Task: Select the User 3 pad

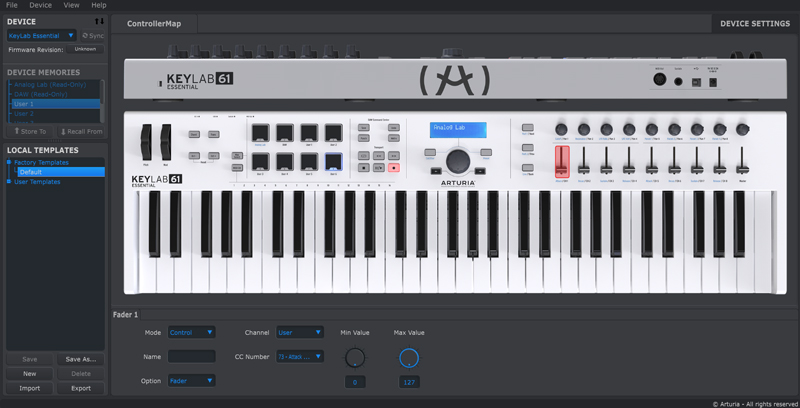Action: pyautogui.click(x=261, y=162)
